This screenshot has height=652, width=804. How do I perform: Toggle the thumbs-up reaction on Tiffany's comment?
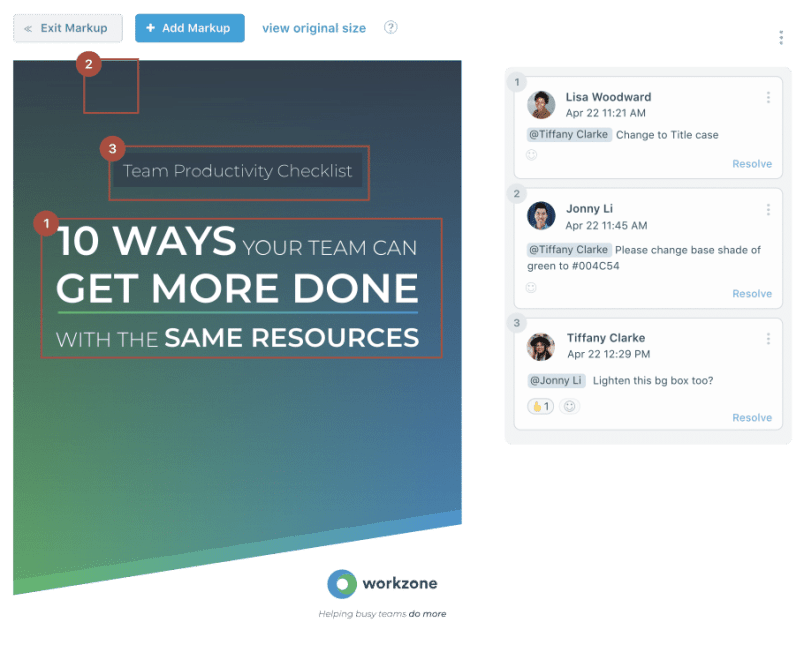[540, 406]
